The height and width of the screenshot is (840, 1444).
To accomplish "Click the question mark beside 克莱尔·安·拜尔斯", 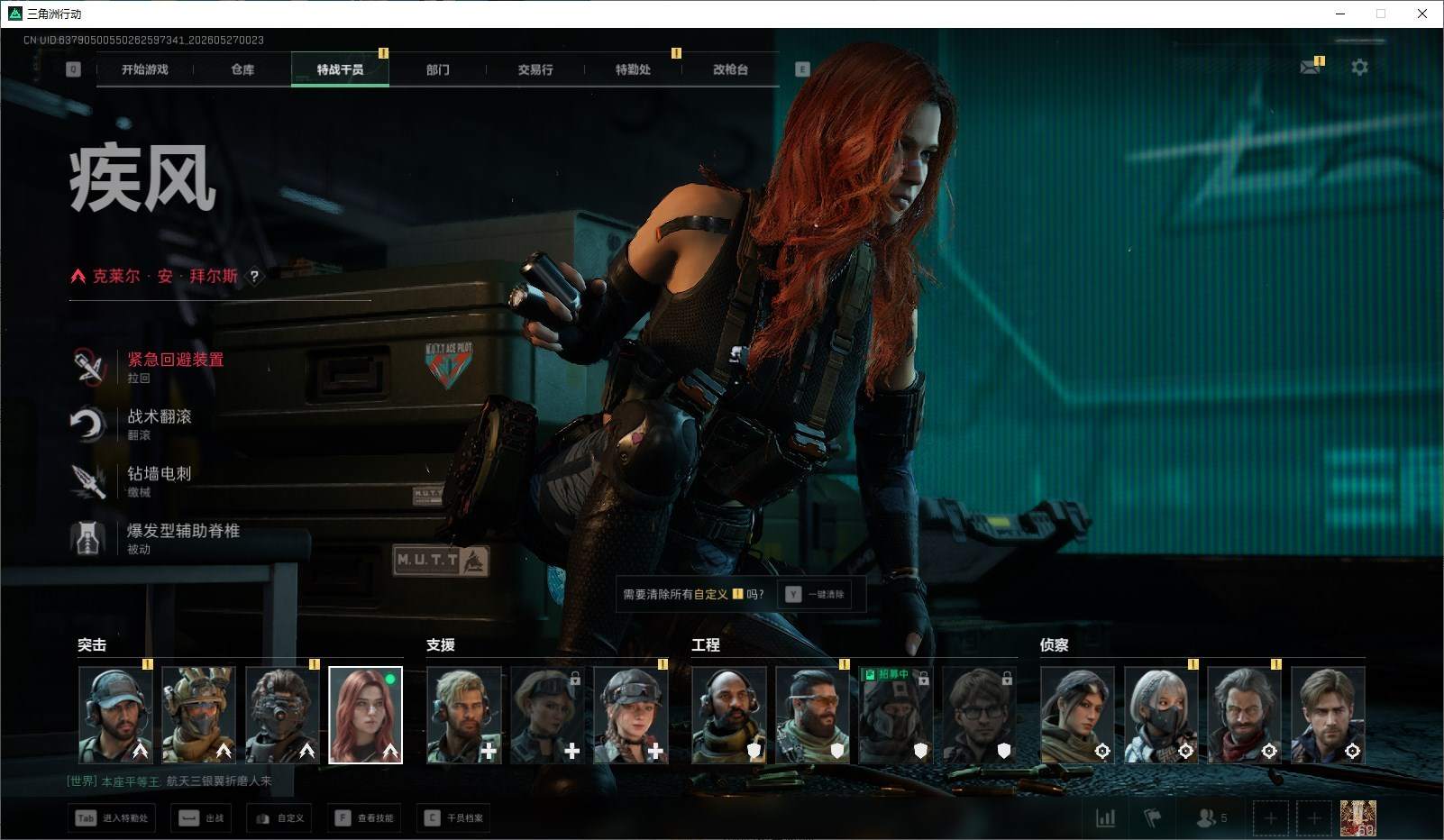I will [254, 277].
